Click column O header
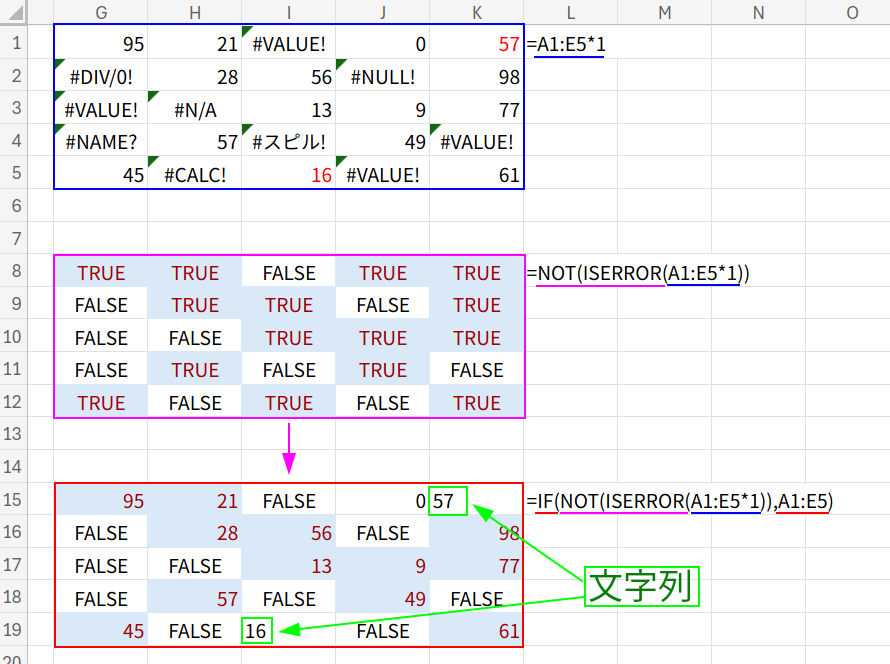890x664 pixels. [x=851, y=12]
